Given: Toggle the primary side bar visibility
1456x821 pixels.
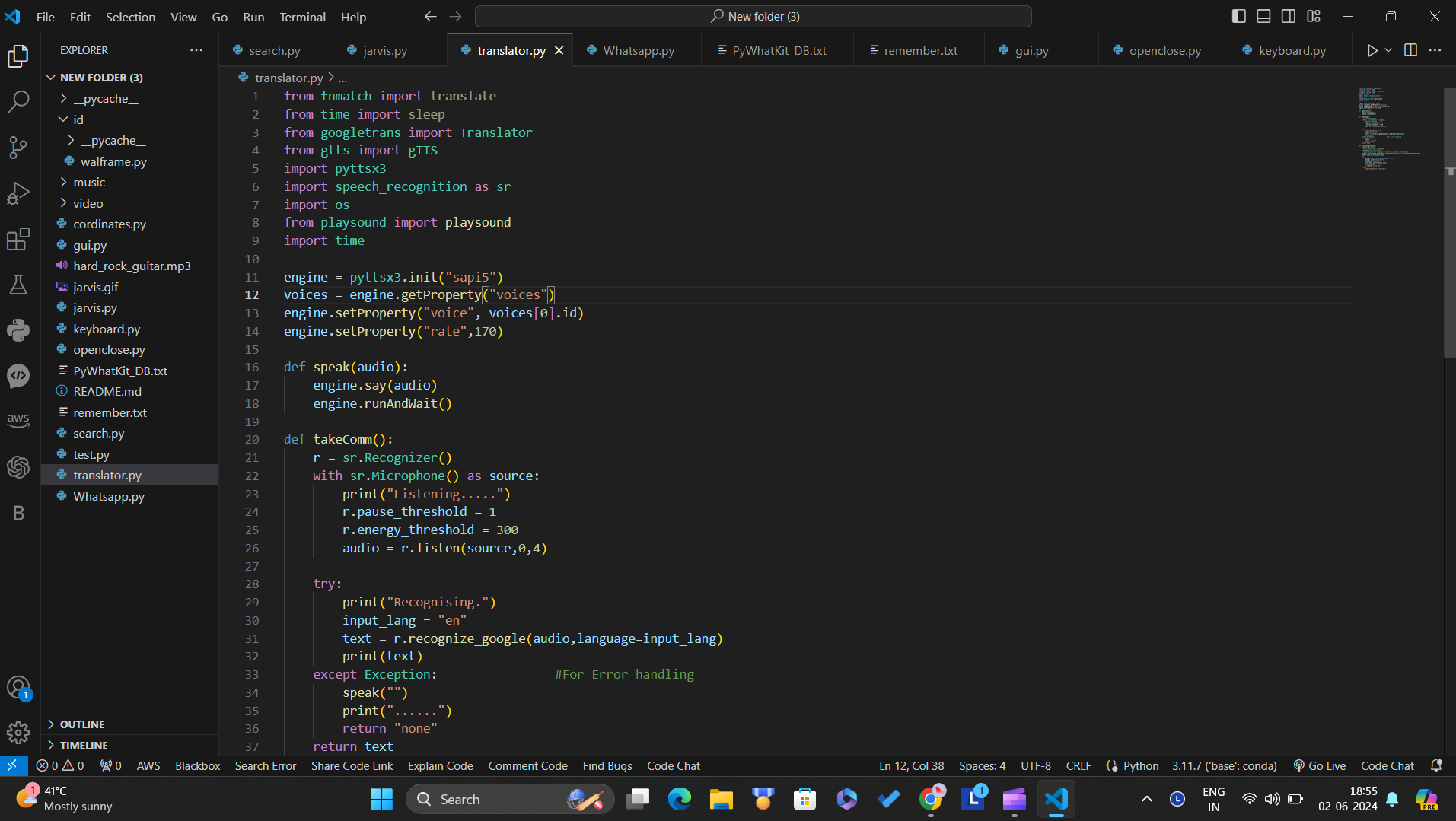Looking at the screenshot, I should [x=1239, y=16].
